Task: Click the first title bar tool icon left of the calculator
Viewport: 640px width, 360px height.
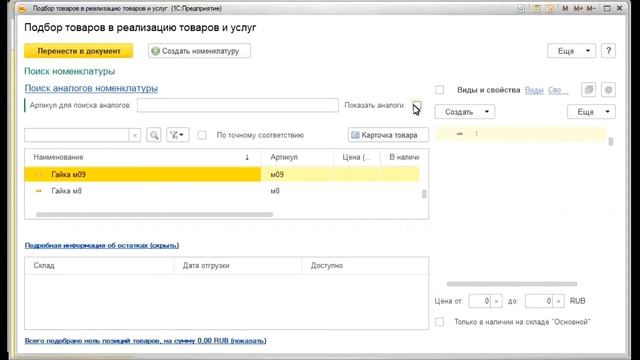Action: click(x=521, y=9)
